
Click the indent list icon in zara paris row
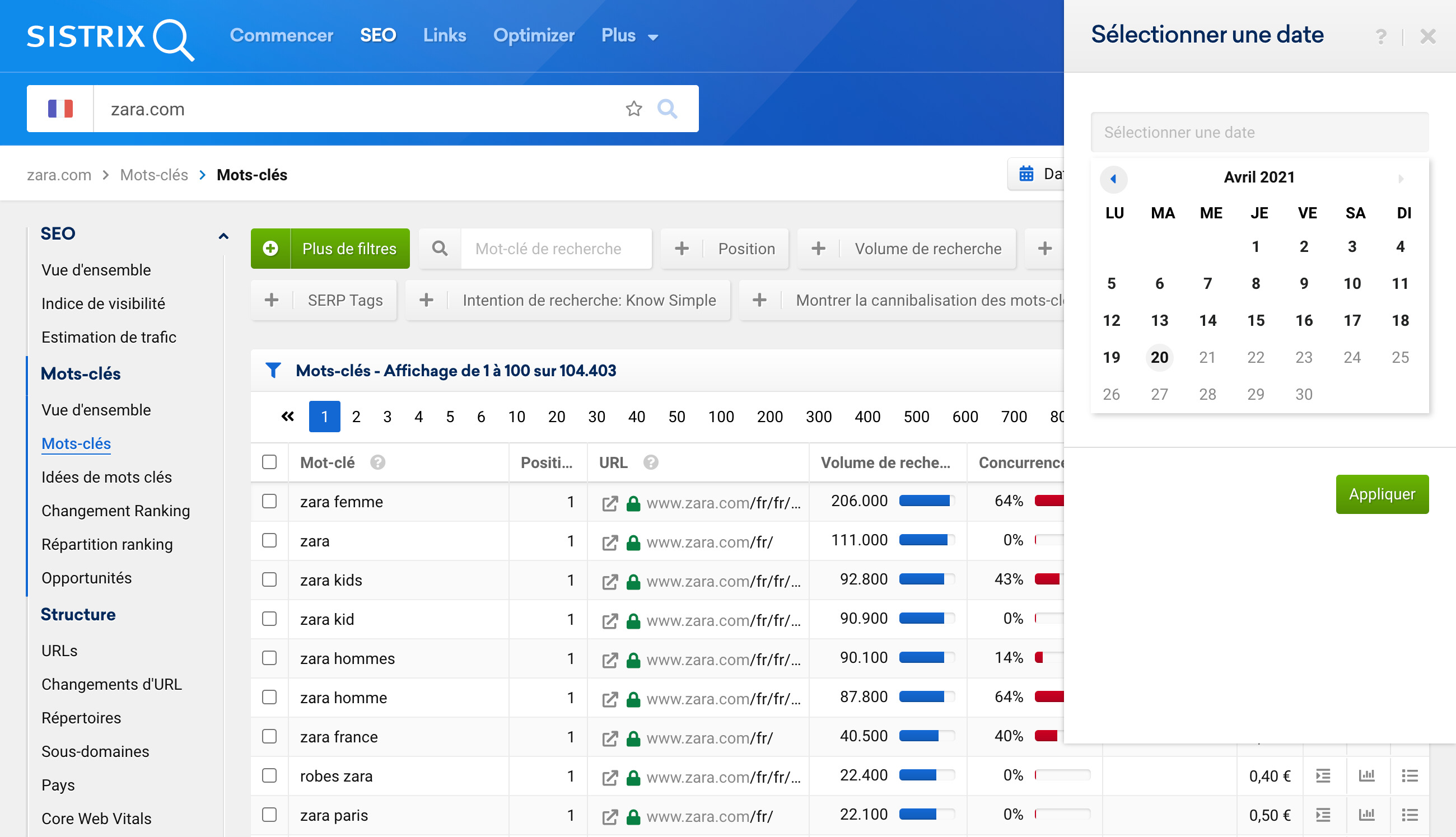1323,815
